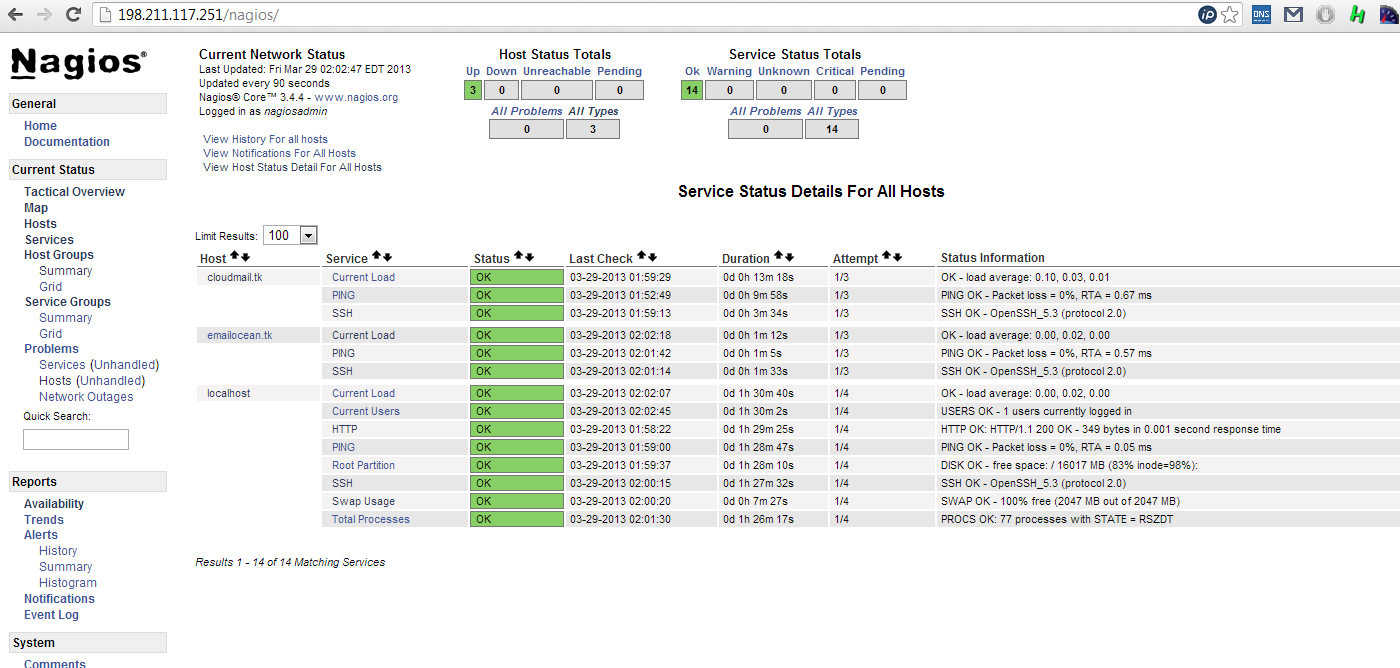
Task: Open the localhost host link
Action: (x=229, y=393)
